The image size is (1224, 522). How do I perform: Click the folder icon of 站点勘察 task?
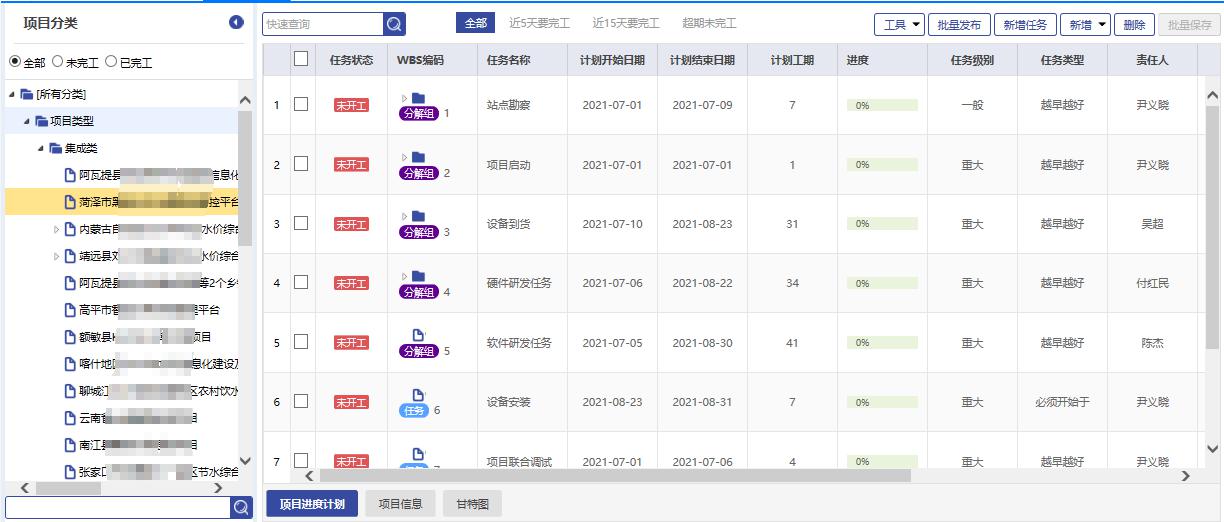tap(418, 98)
